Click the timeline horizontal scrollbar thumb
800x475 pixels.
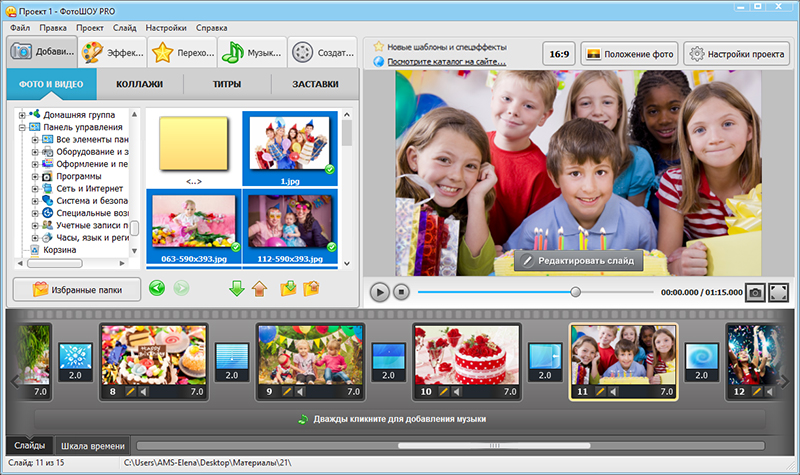click(x=494, y=446)
